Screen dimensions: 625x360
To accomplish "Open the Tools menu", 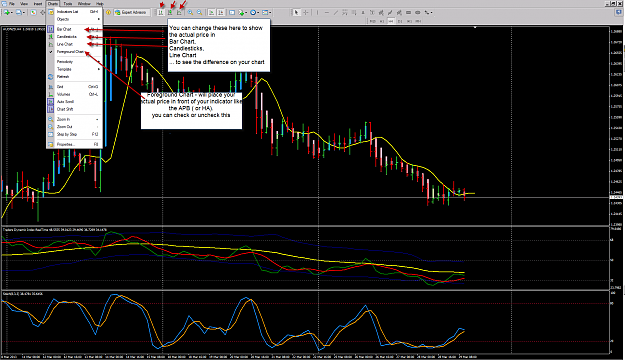I will point(68,4).
